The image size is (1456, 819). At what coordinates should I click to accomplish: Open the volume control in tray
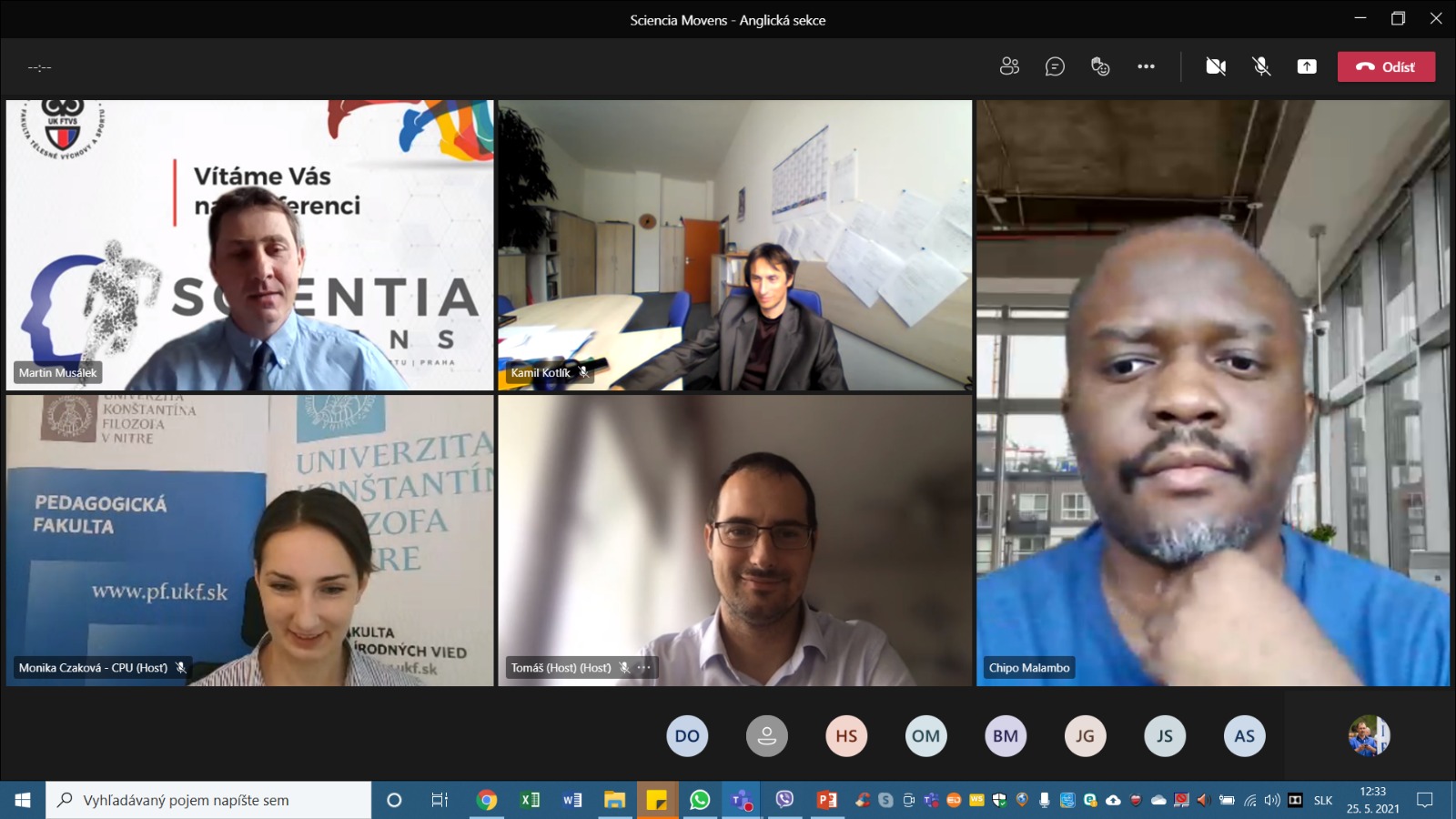click(1272, 800)
